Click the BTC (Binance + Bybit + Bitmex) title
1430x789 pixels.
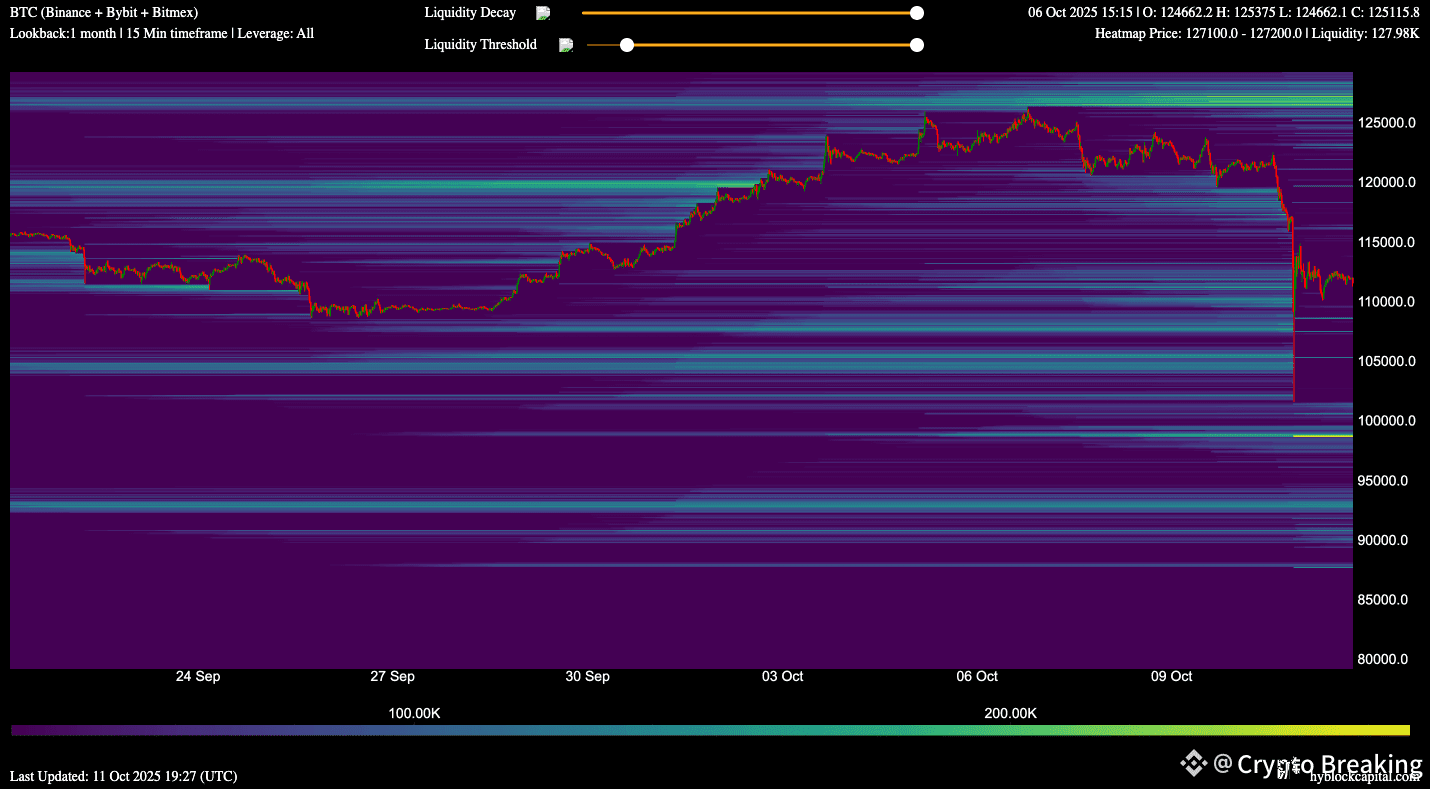tap(104, 13)
